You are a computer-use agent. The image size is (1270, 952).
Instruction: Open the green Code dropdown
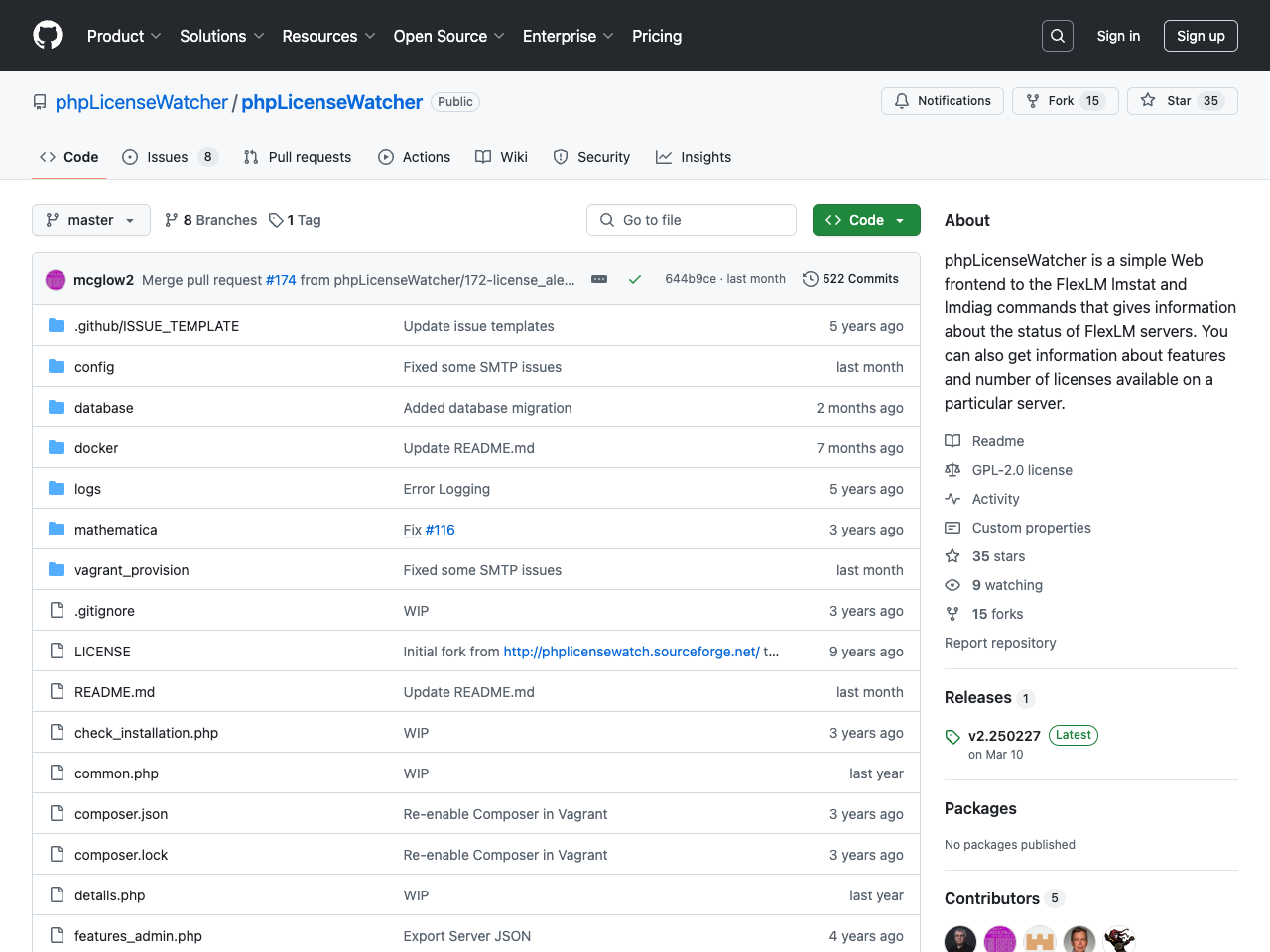[x=866, y=220]
